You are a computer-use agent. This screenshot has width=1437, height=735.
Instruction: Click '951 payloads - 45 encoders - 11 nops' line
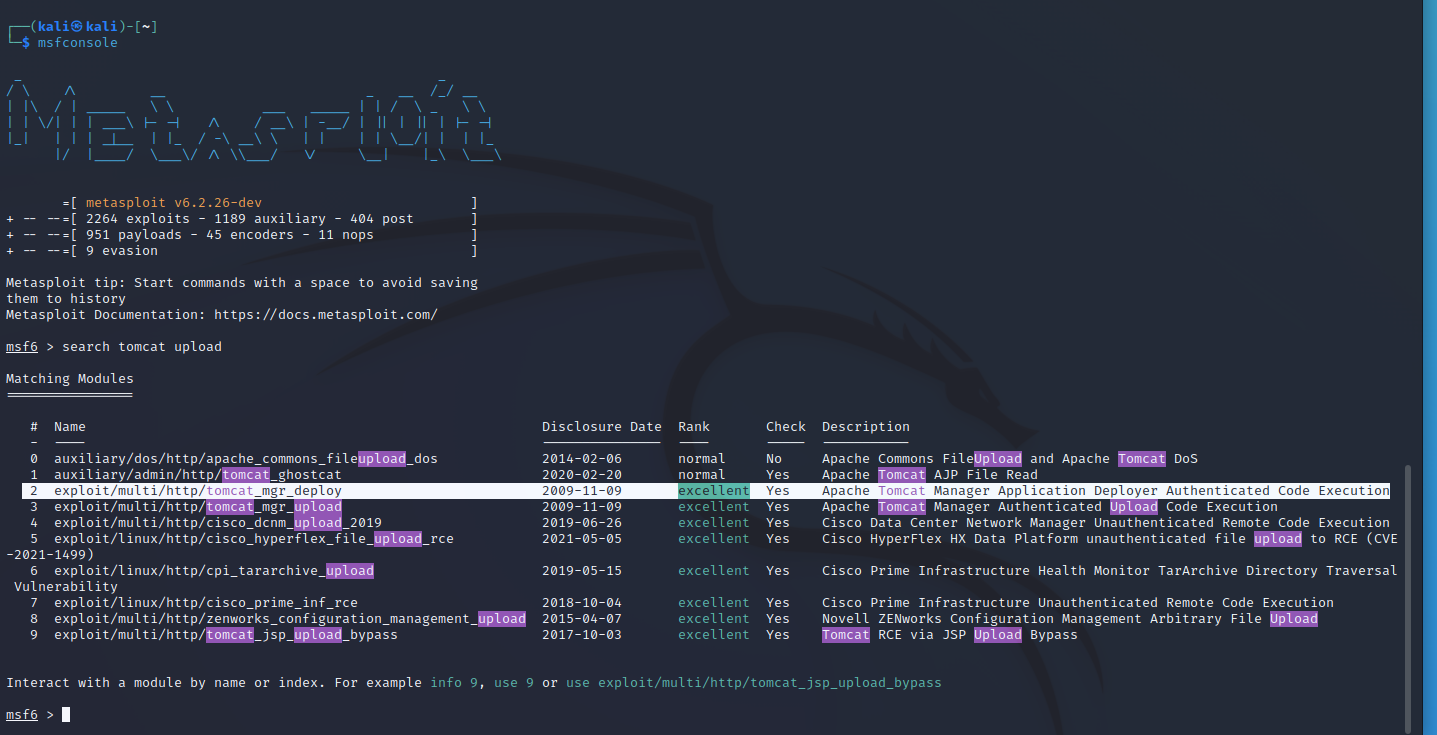[230, 235]
